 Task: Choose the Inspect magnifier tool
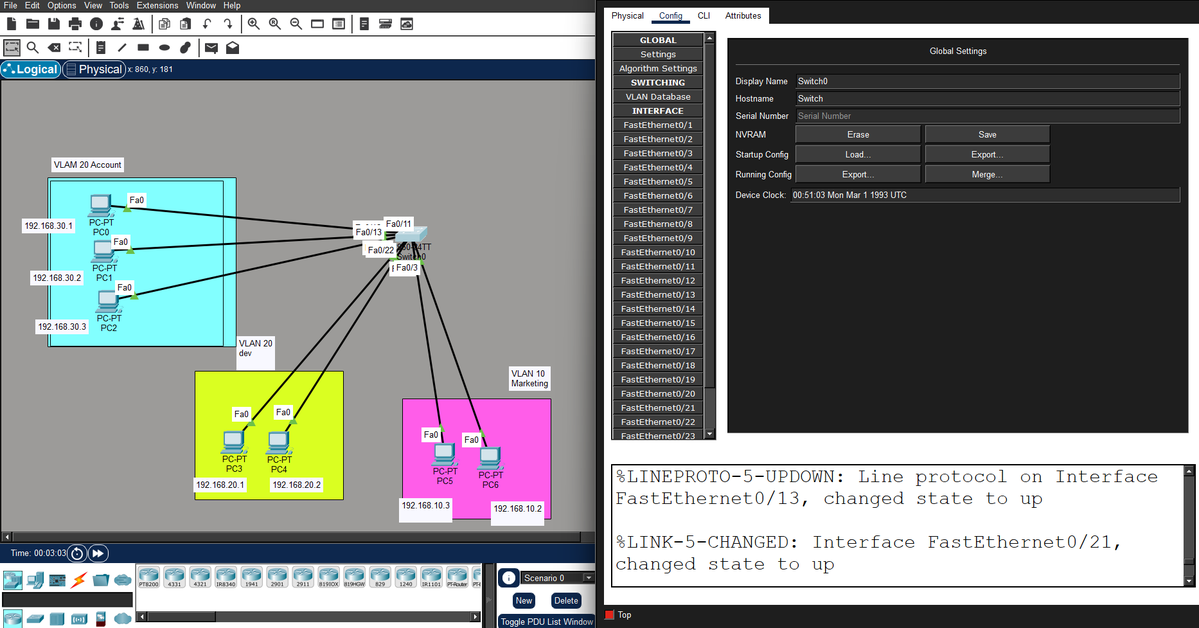[x=33, y=47]
